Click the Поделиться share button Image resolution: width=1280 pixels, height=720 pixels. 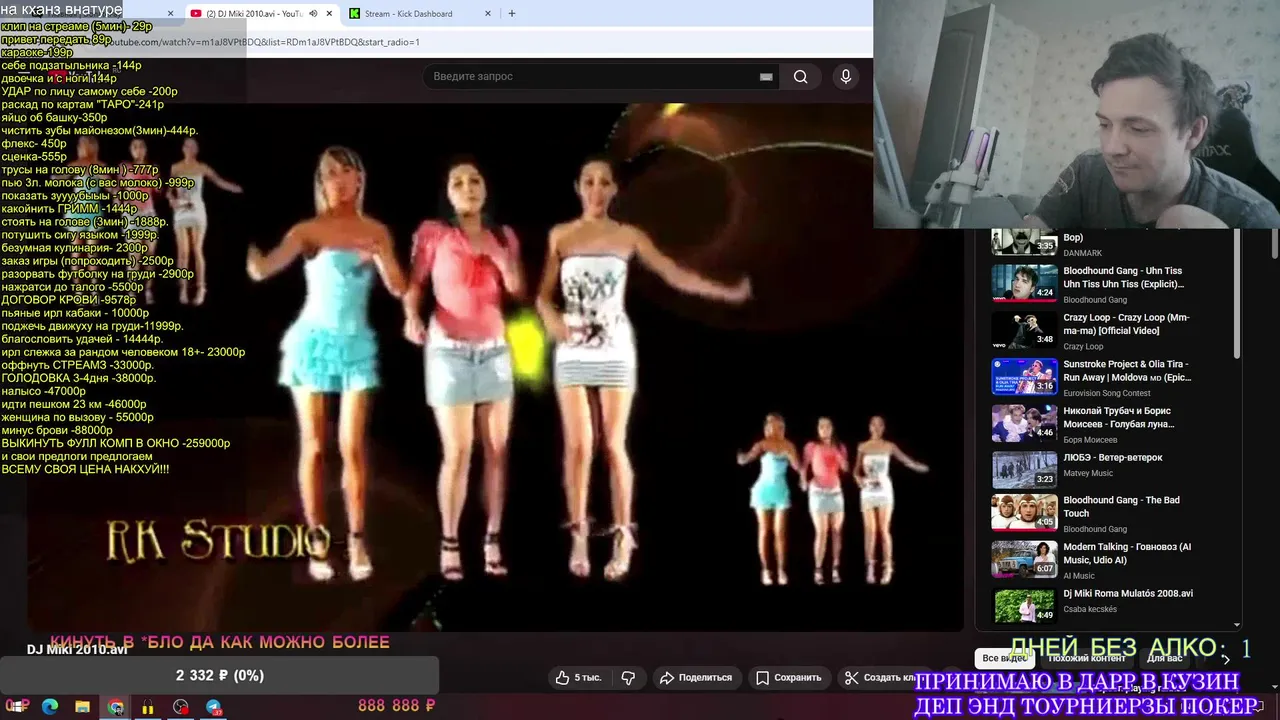pyautogui.click(x=696, y=677)
